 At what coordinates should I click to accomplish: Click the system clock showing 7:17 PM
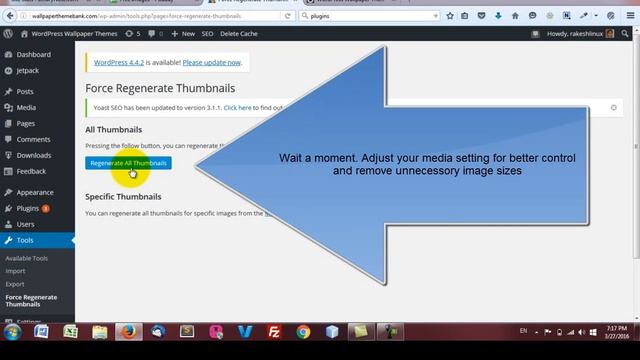[x=616, y=332]
